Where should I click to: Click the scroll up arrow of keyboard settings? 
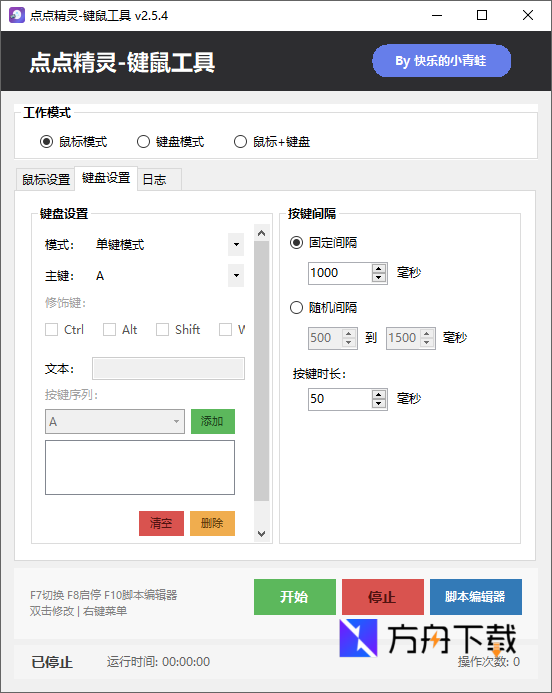click(262, 233)
